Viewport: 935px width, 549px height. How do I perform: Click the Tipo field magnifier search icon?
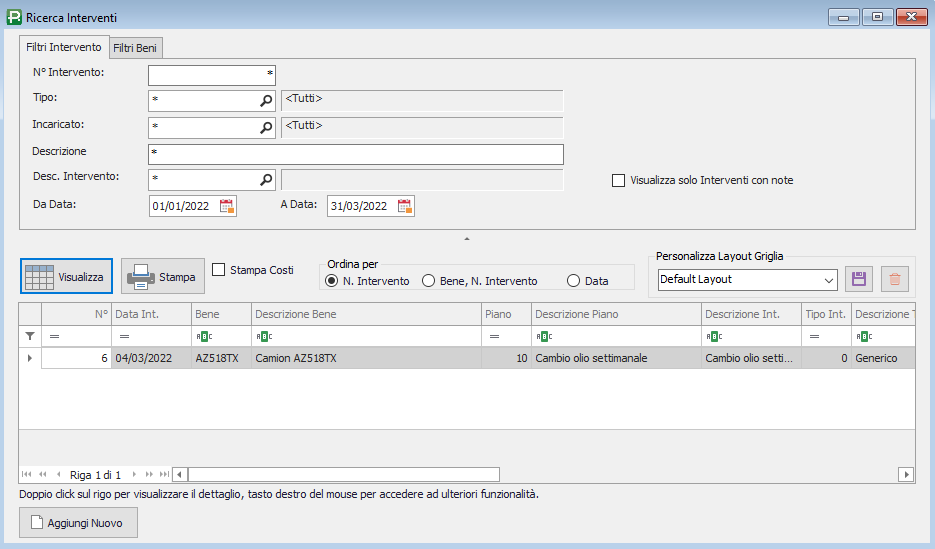tap(267, 101)
